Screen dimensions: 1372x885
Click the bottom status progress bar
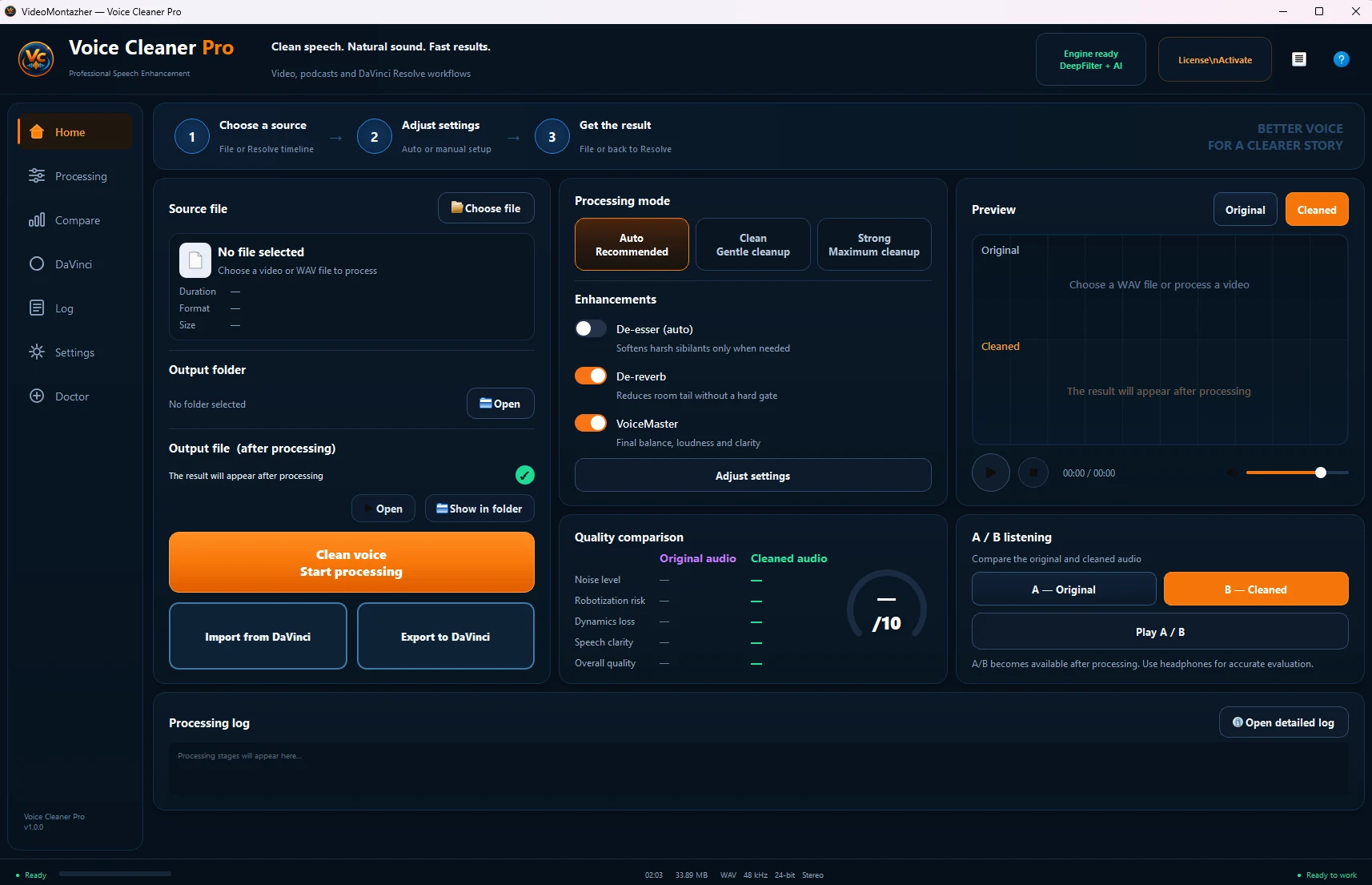point(115,874)
